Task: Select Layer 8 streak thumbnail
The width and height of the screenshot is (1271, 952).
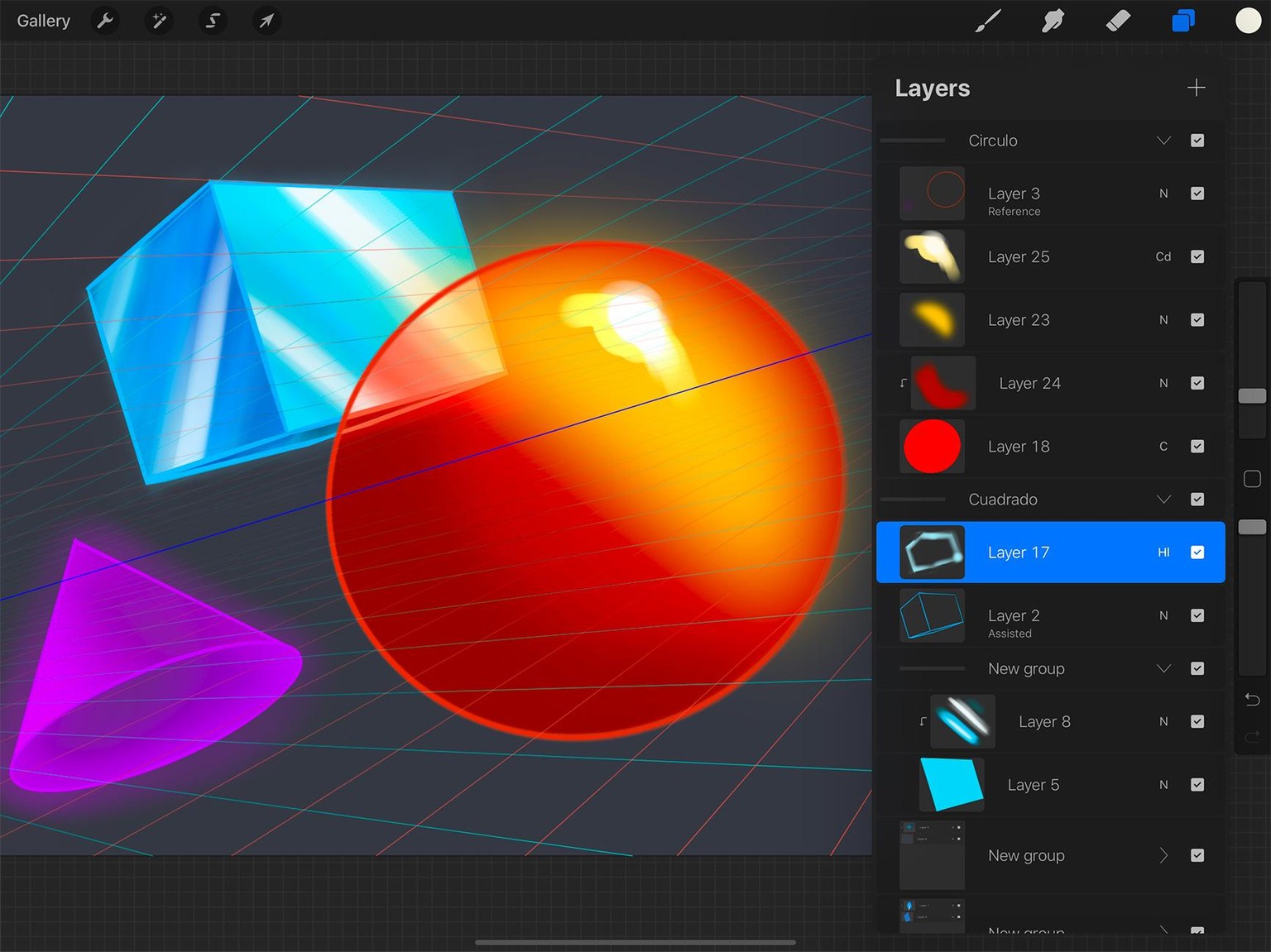Action: pyautogui.click(x=962, y=721)
